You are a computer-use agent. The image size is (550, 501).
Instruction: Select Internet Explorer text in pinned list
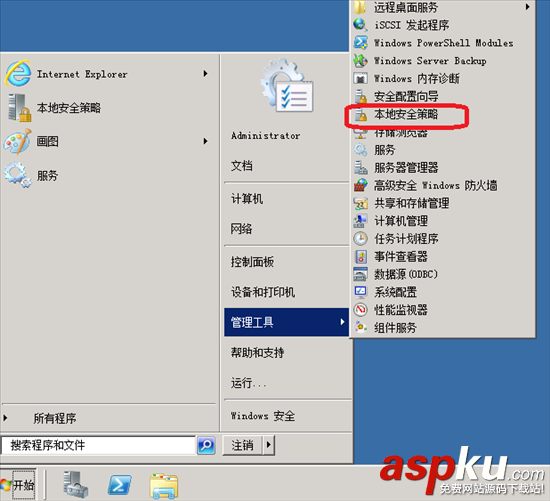coord(82,74)
